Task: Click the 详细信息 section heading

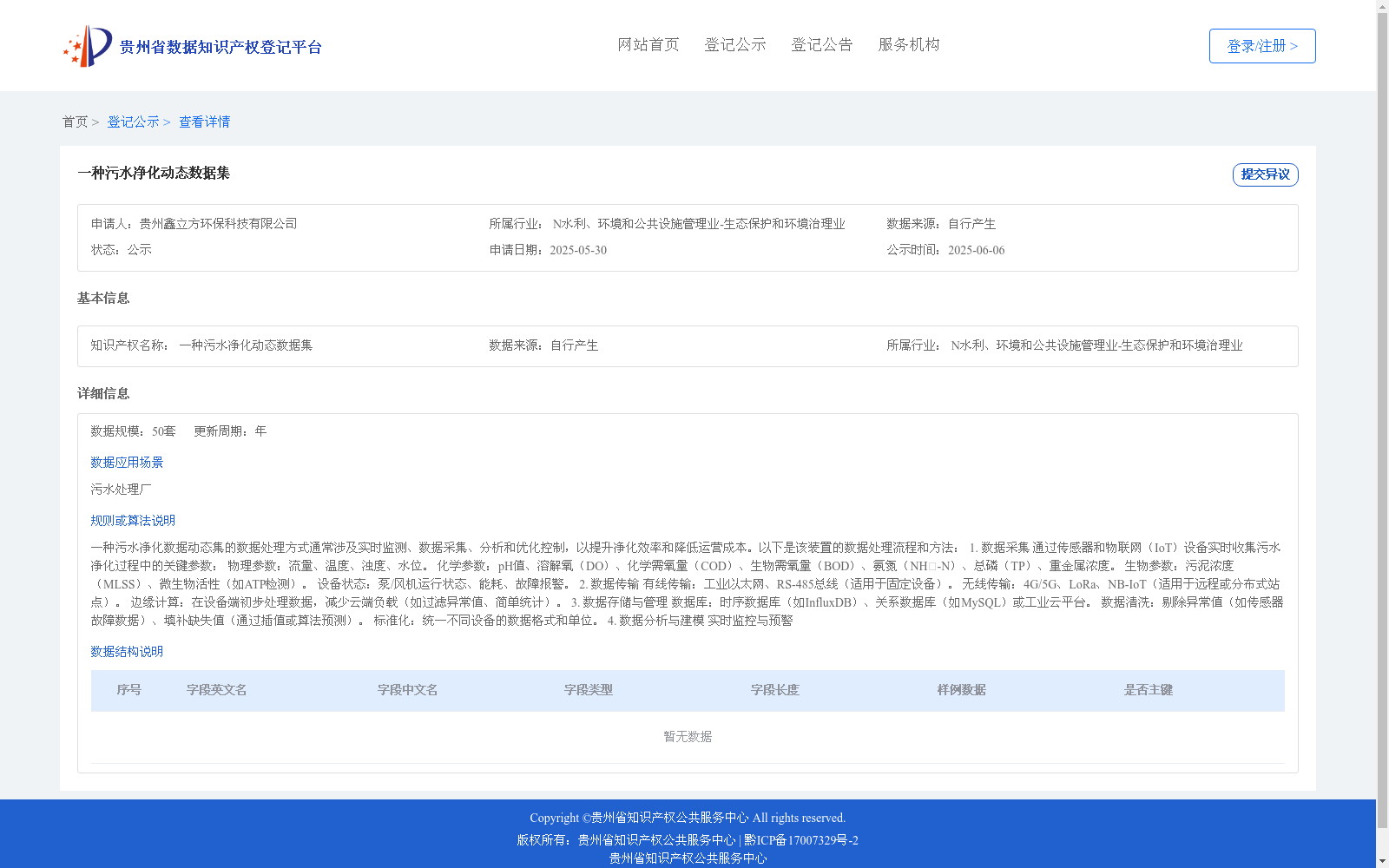Action: 103,393
